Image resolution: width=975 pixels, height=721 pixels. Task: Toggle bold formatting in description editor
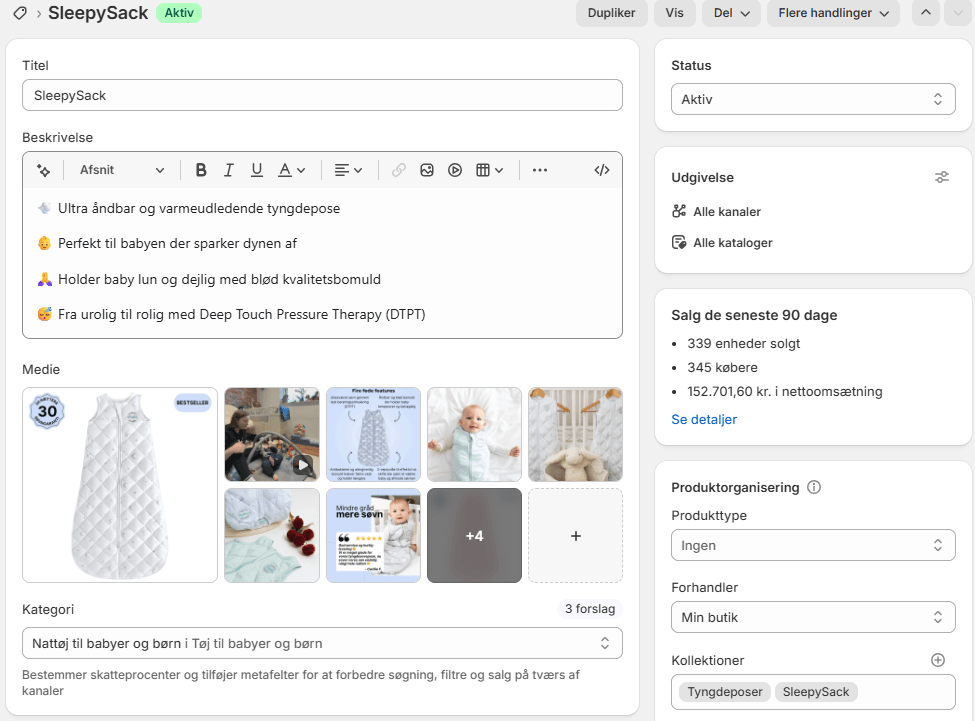click(201, 170)
